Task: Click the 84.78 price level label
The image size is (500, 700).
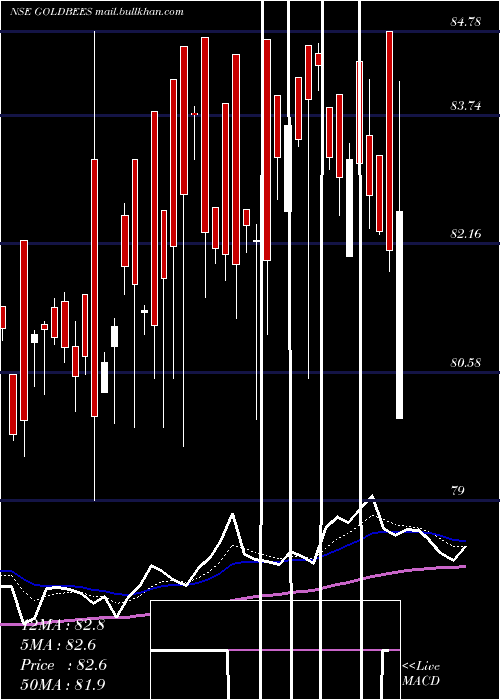Action: pos(466,21)
